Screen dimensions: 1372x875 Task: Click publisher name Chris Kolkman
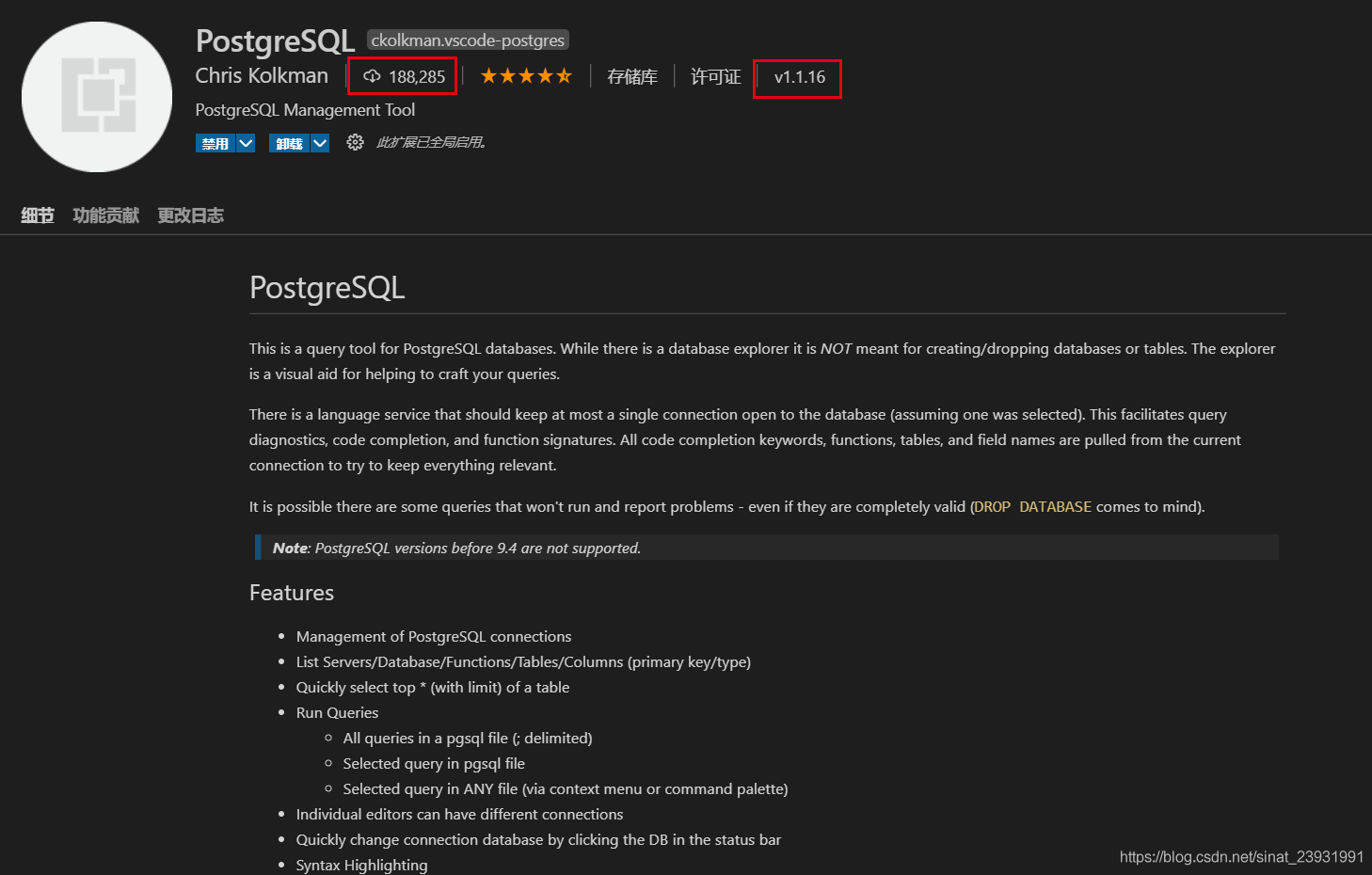point(262,75)
